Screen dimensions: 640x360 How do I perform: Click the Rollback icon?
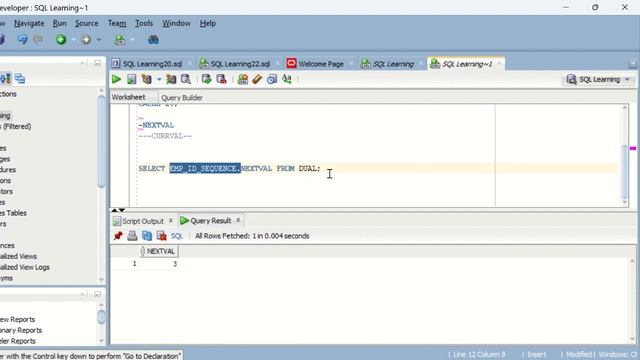tap(222, 79)
